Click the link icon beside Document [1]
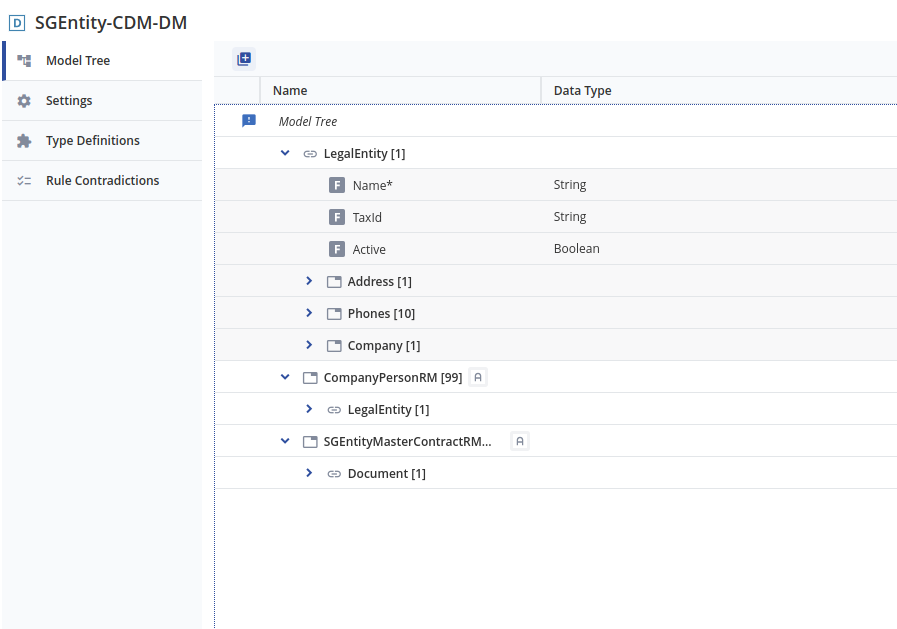Screen dimensions: 897x629 tap(334, 474)
